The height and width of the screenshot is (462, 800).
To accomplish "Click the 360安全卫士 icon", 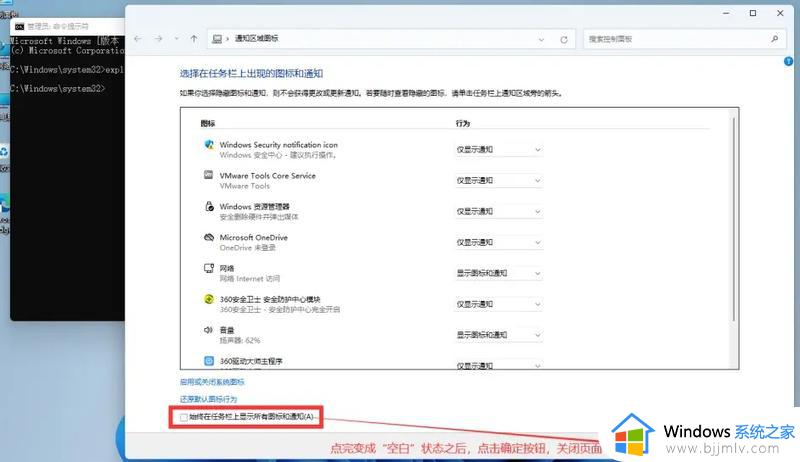I will [x=209, y=299].
